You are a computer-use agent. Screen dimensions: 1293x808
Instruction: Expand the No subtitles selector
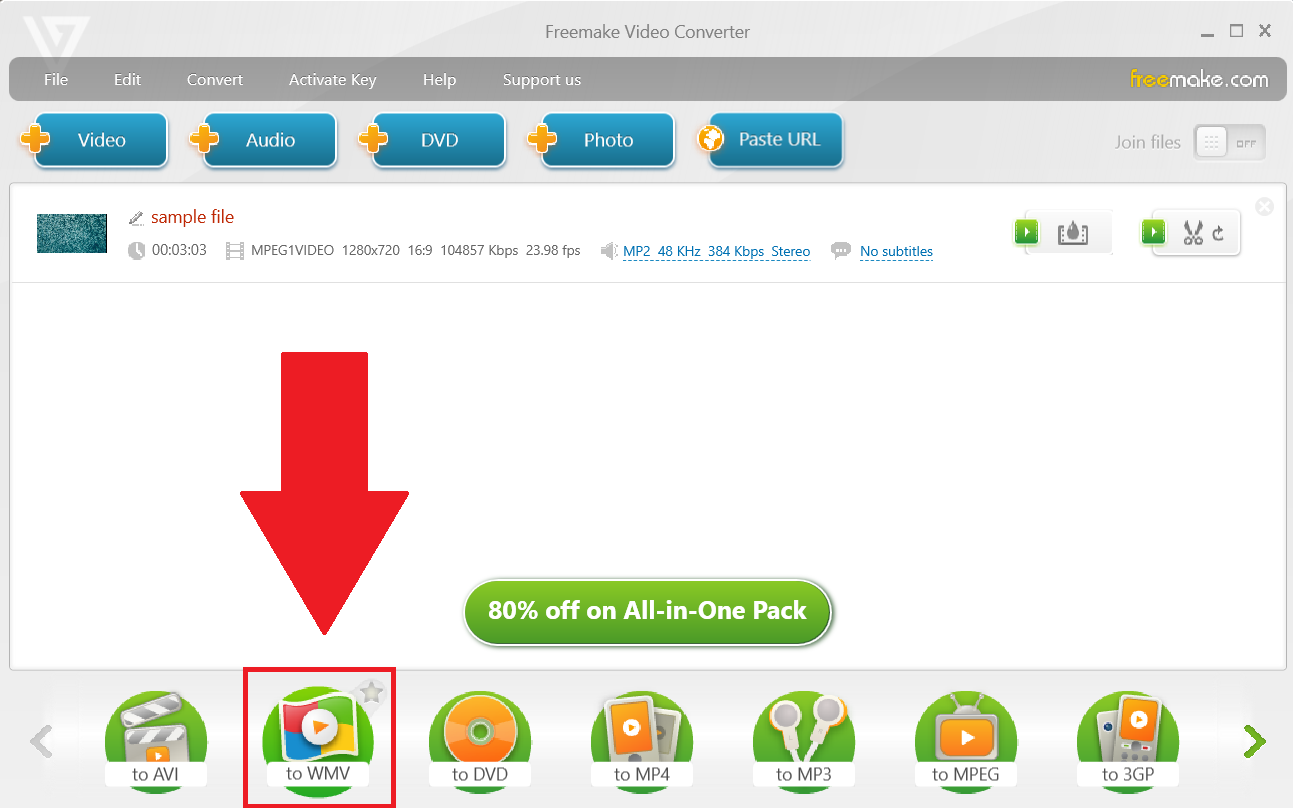click(896, 251)
